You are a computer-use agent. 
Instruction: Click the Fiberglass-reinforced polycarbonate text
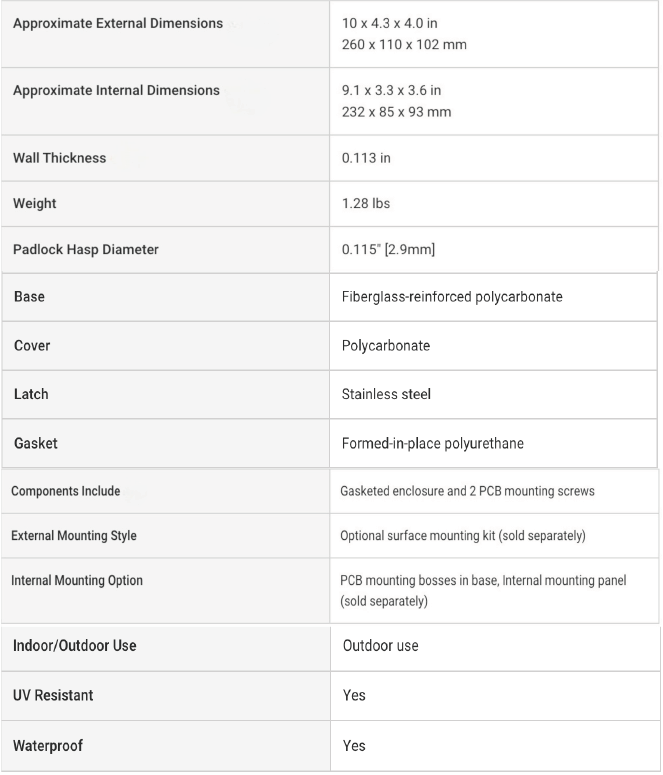coord(452,297)
